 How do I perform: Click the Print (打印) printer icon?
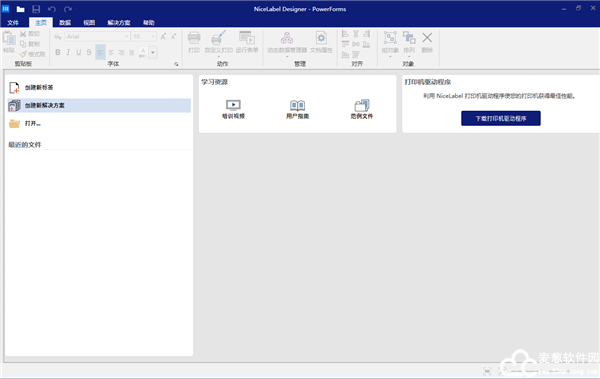pyautogui.click(x=194, y=38)
